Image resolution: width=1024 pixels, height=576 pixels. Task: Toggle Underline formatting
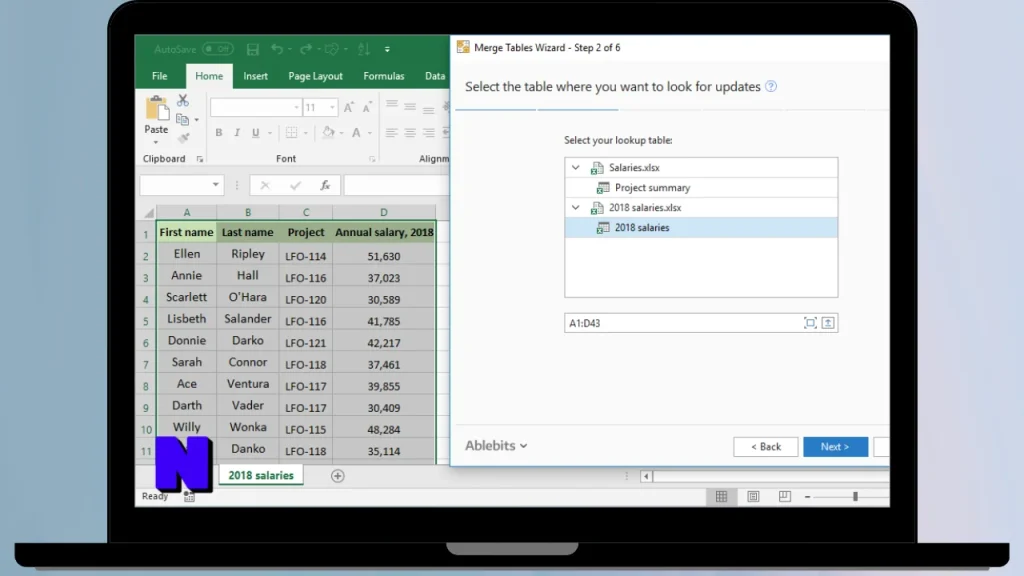[x=255, y=133]
